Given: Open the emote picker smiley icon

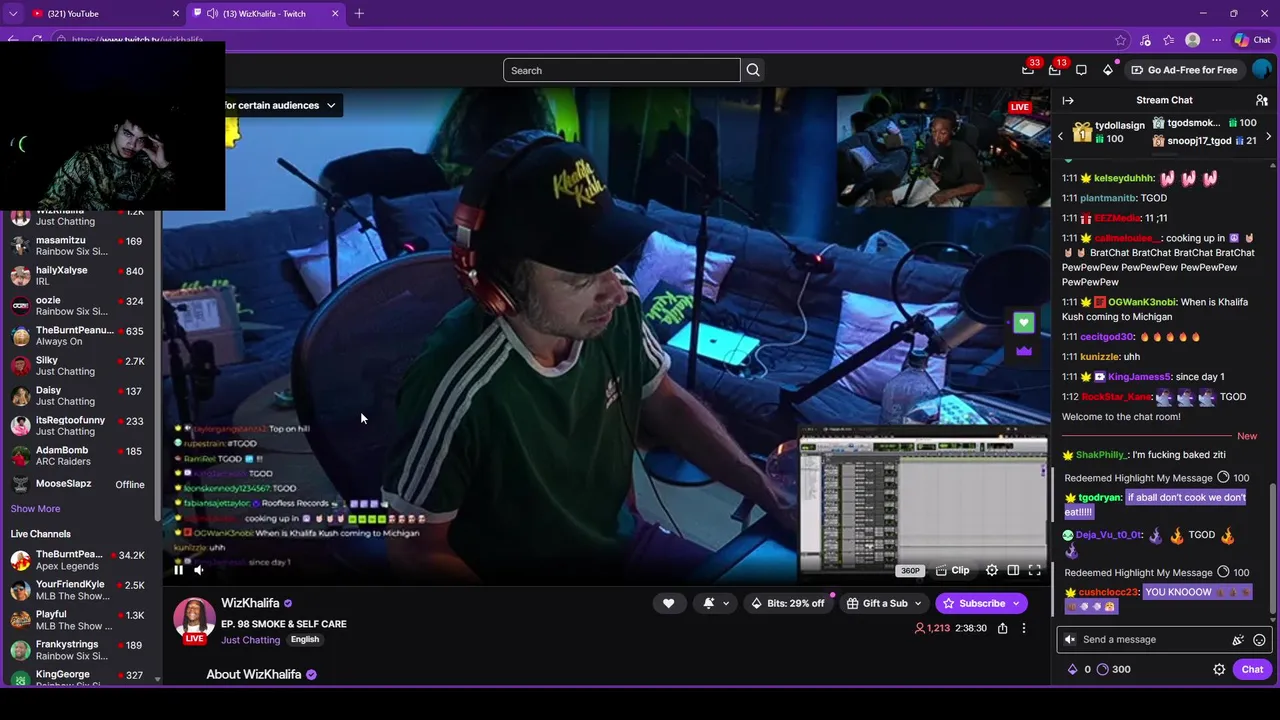Looking at the screenshot, I should pos(1259,640).
